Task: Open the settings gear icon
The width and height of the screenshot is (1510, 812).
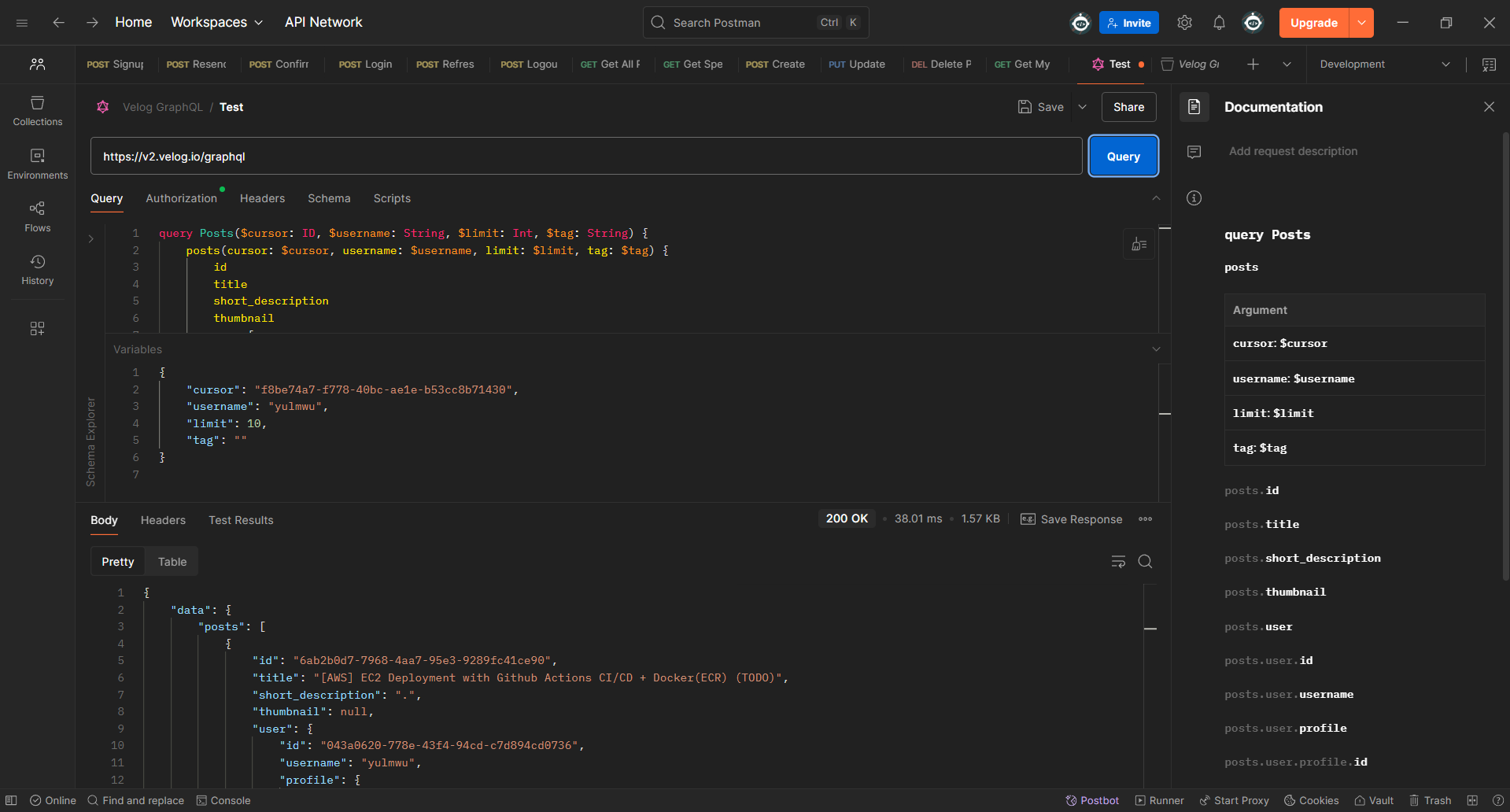Action: (x=1184, y=23)
